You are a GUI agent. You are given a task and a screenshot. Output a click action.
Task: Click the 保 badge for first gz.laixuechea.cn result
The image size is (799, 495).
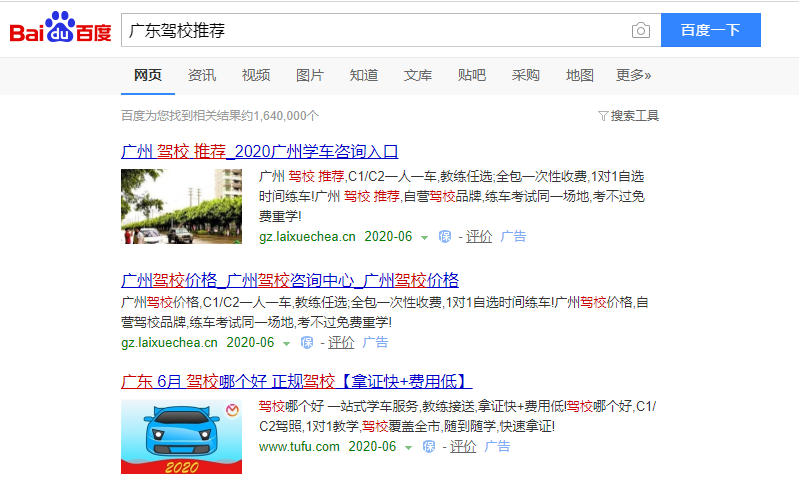[445, 237]
